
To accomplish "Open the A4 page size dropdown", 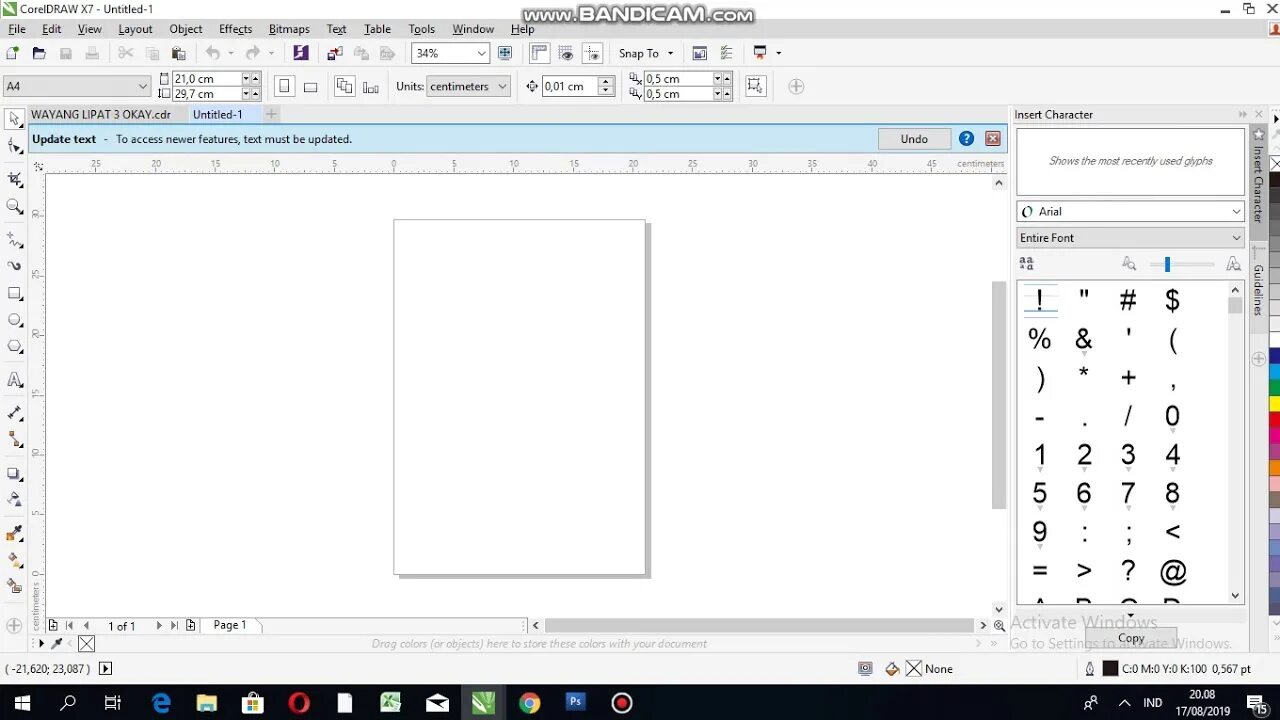I will (142, 86).
